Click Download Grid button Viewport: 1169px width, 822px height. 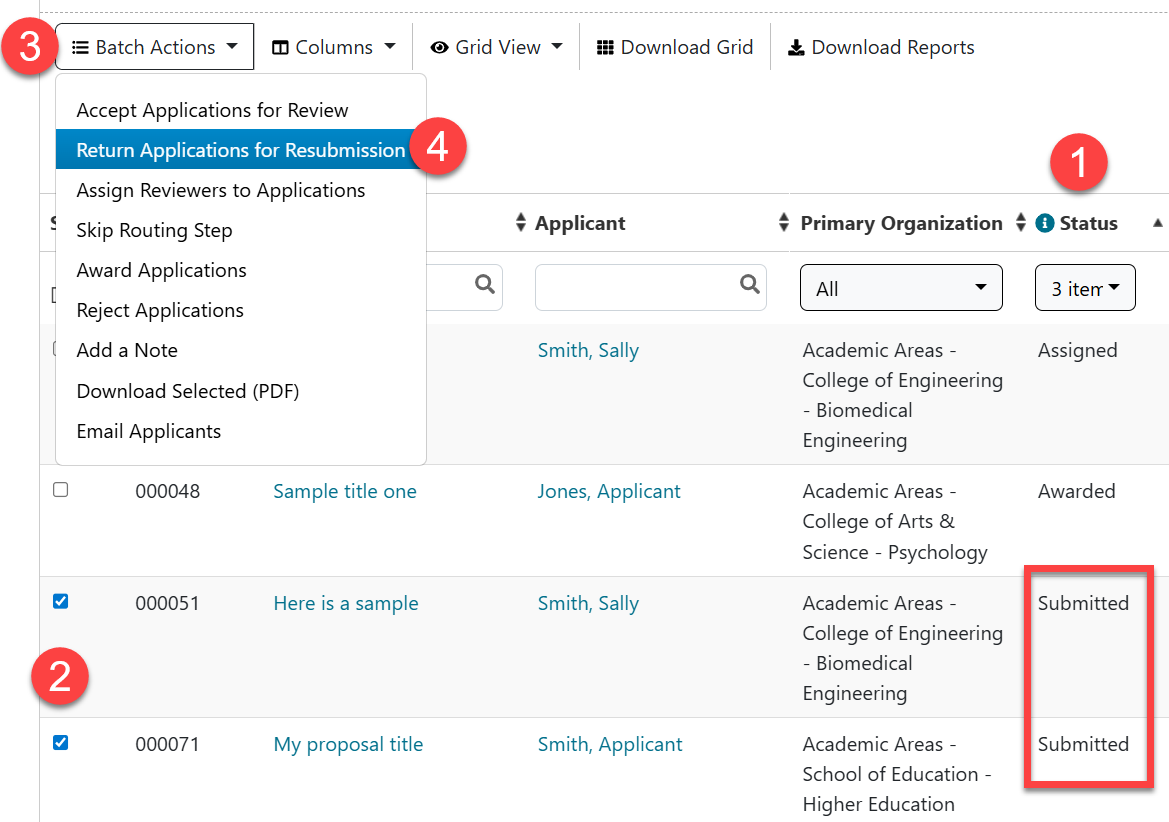pos(675,47)
